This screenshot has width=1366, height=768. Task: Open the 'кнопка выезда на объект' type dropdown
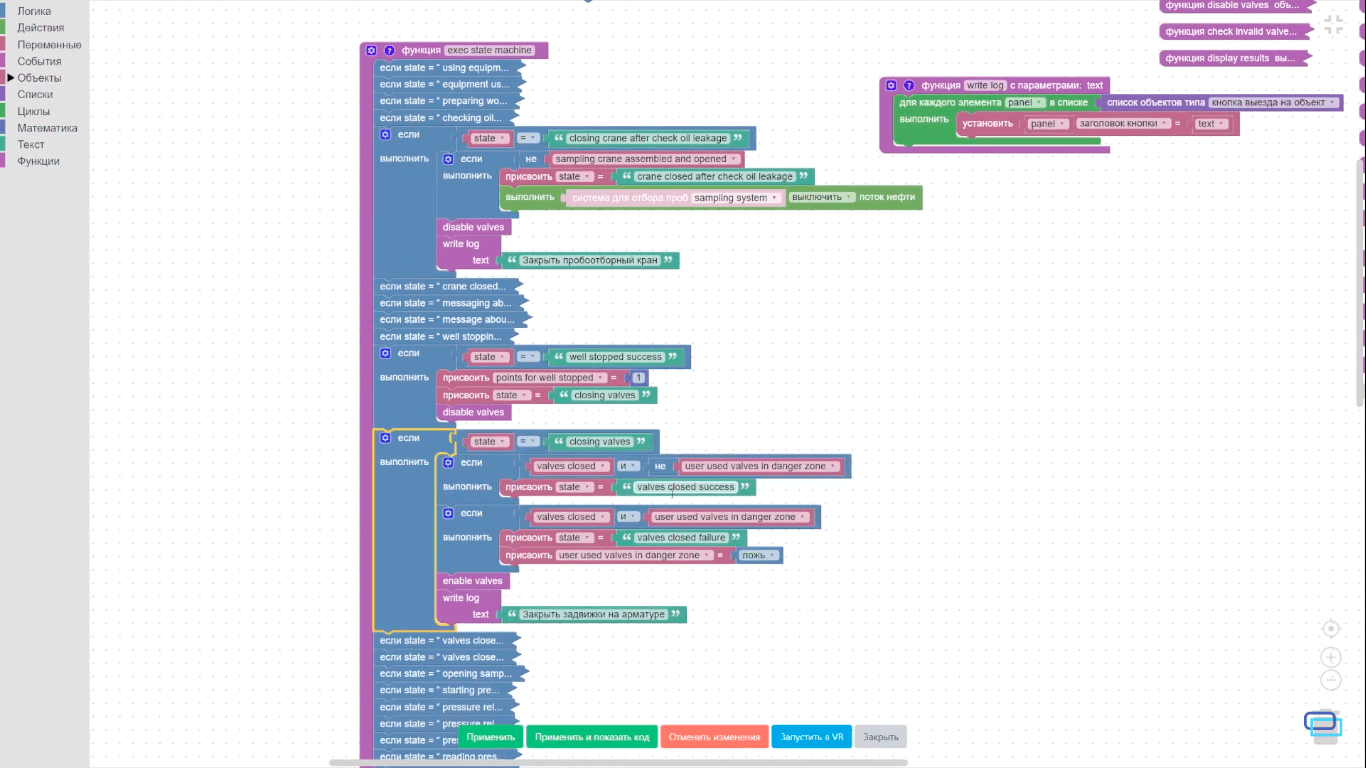click(x=1273, y=103)
